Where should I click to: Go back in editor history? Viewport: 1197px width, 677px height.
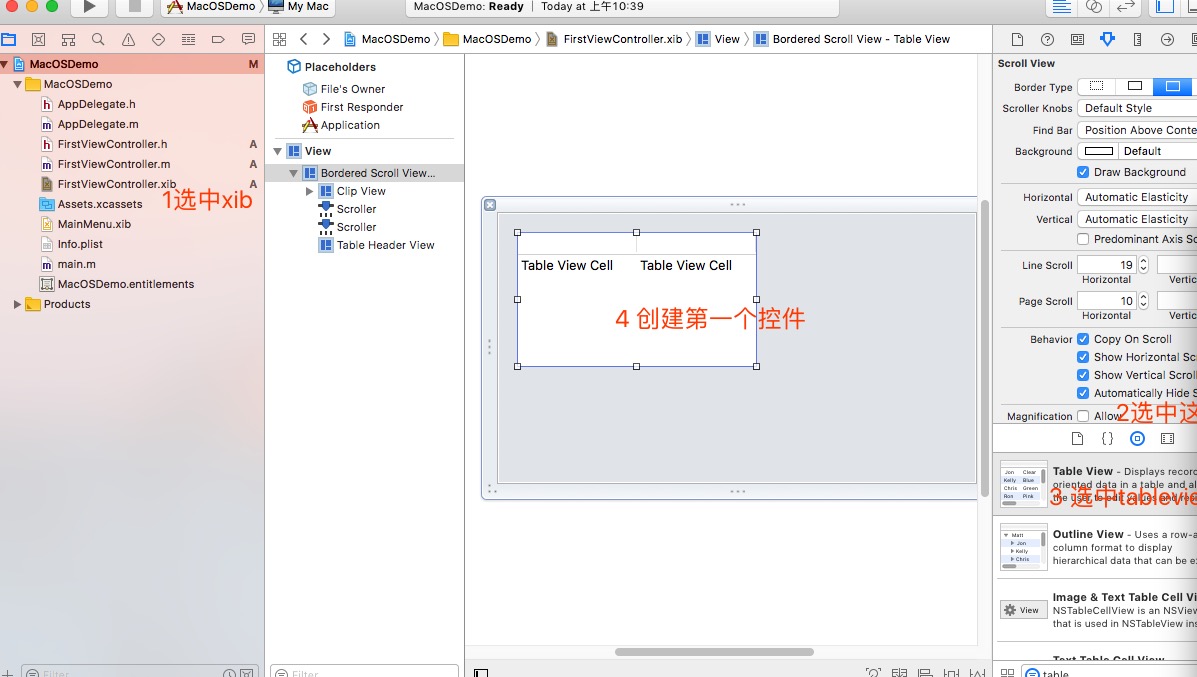[x=304, y=39]
